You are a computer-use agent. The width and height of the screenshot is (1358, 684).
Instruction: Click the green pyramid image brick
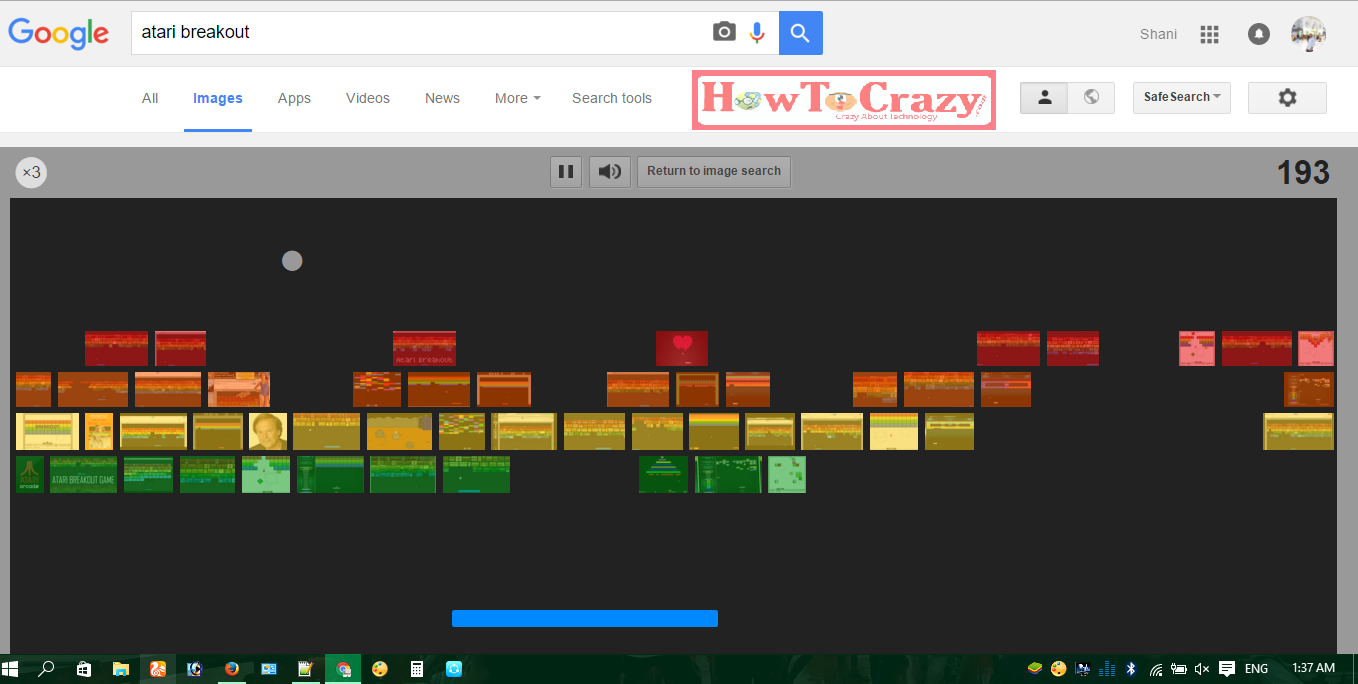tap(664, 475)
